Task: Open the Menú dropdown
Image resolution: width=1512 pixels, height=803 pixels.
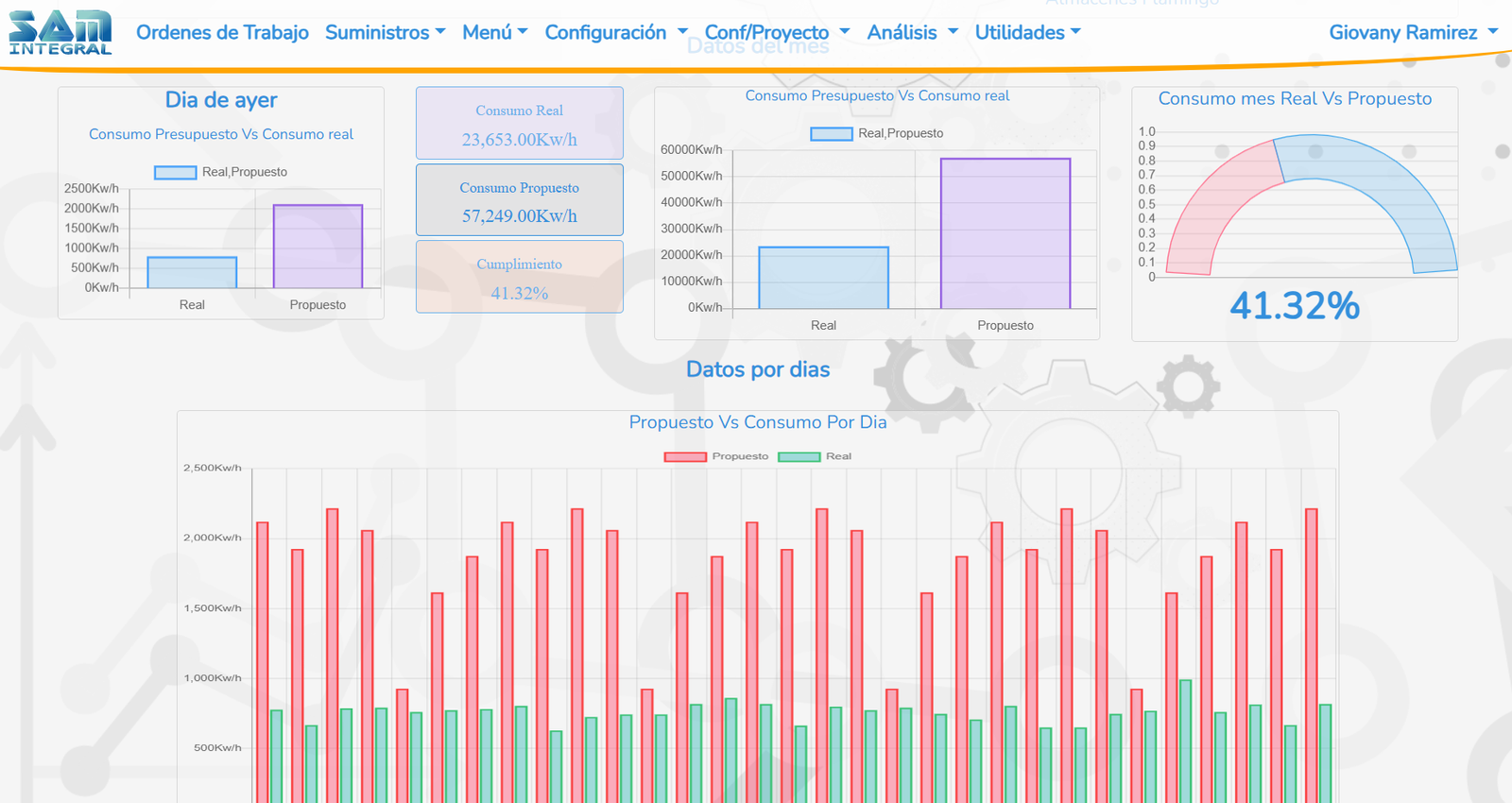Action: point(494,32)
